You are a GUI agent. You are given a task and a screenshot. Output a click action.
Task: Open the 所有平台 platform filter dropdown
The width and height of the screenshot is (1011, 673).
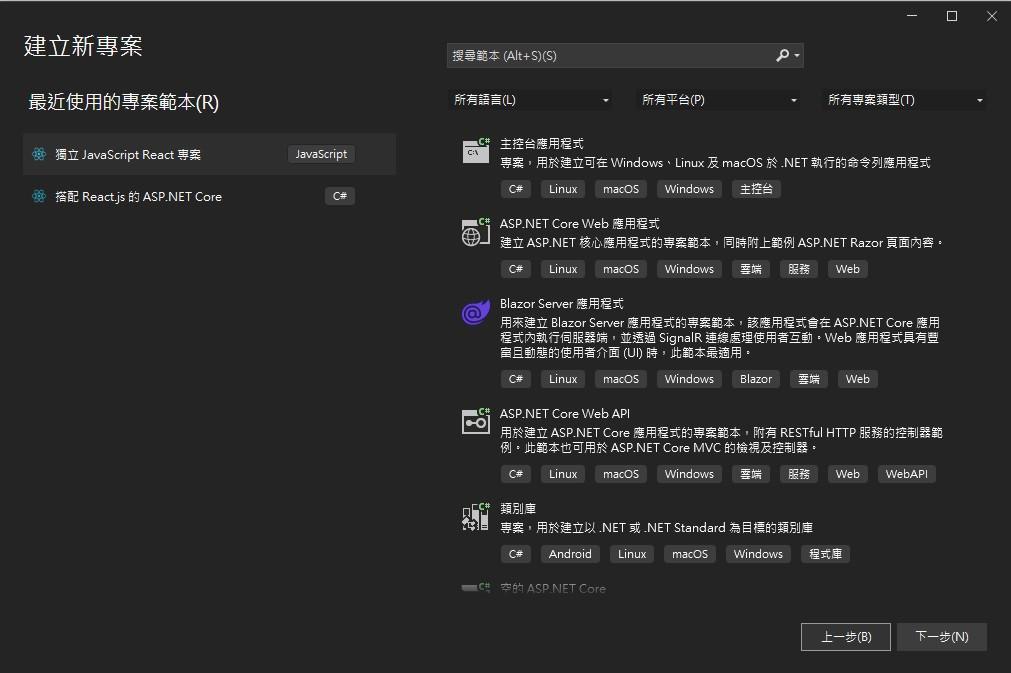coord(718,100)
